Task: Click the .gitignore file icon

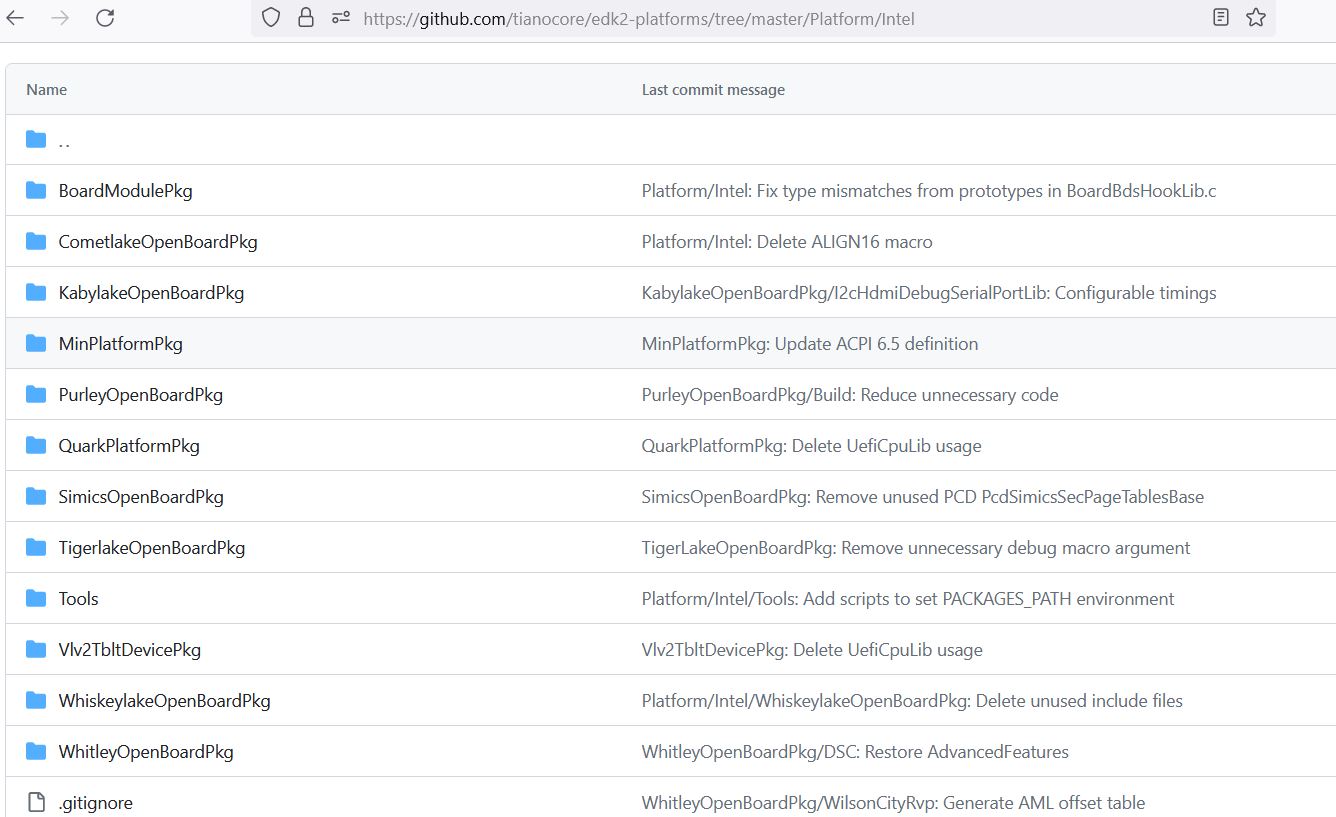Action: [x=36, y=802]
